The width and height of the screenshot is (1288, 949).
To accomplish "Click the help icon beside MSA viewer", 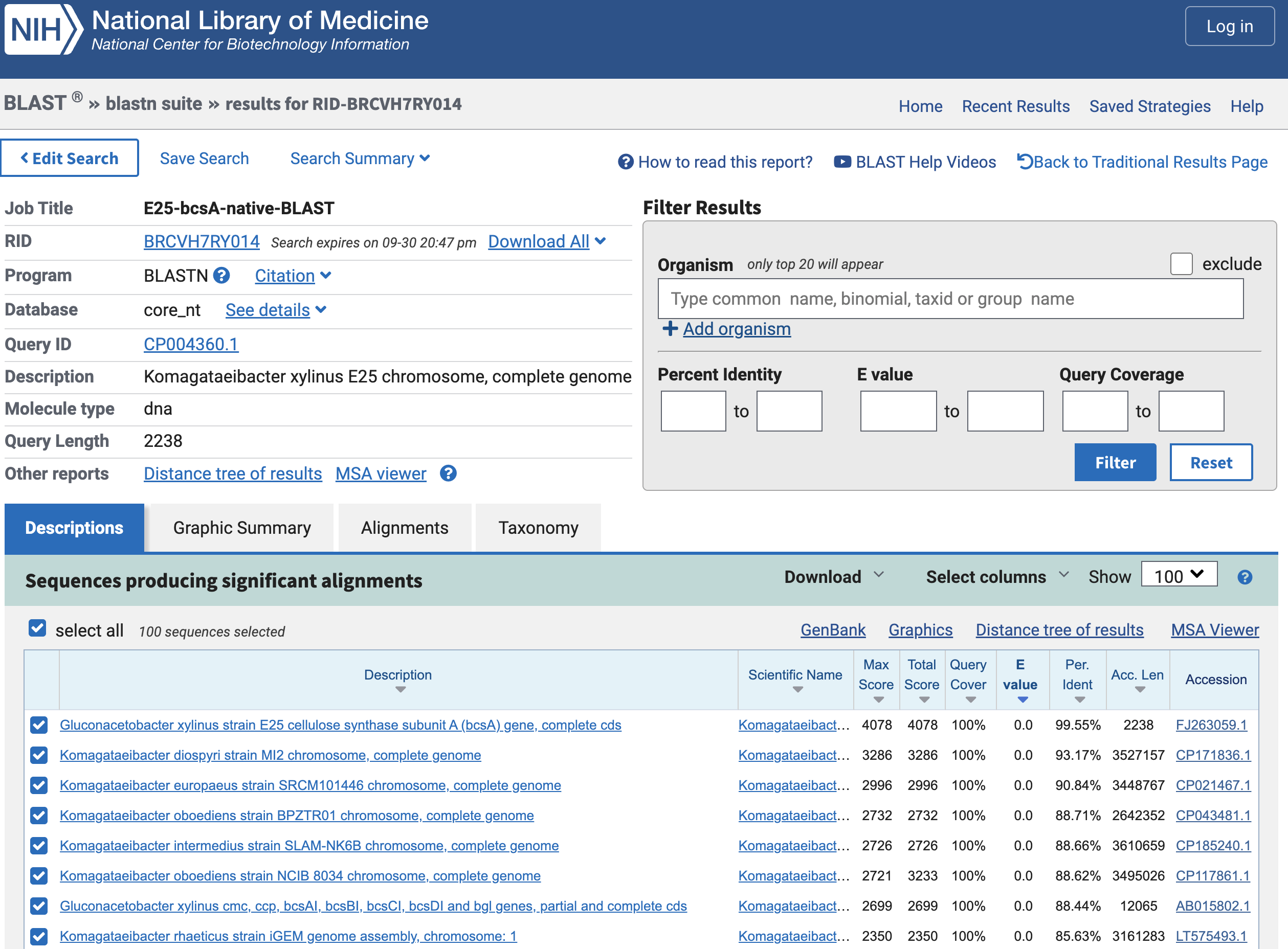I will (x=448, y=473).
